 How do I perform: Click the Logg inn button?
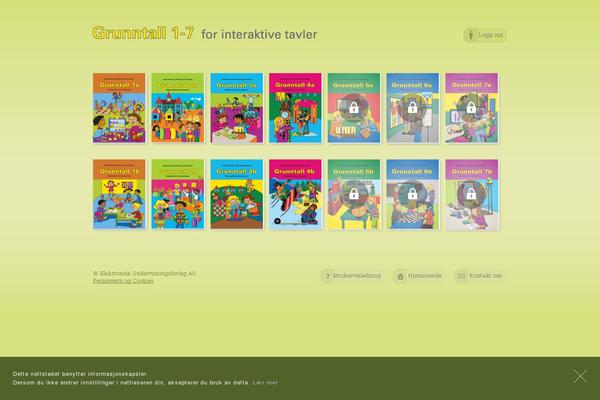click(x=485, y=35)
